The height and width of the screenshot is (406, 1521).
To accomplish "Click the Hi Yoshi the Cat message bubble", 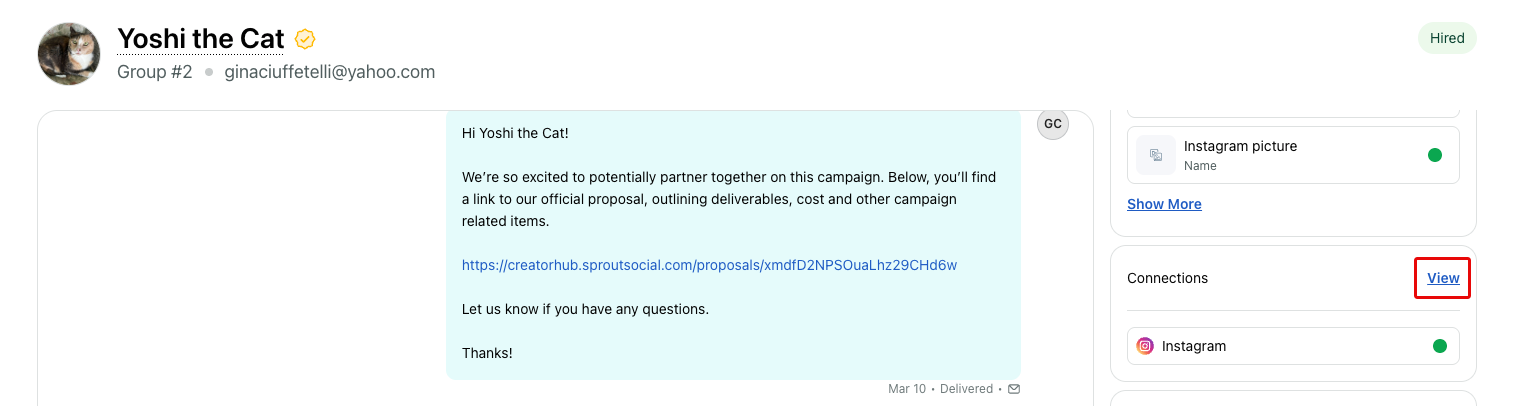I will point(733,245).
